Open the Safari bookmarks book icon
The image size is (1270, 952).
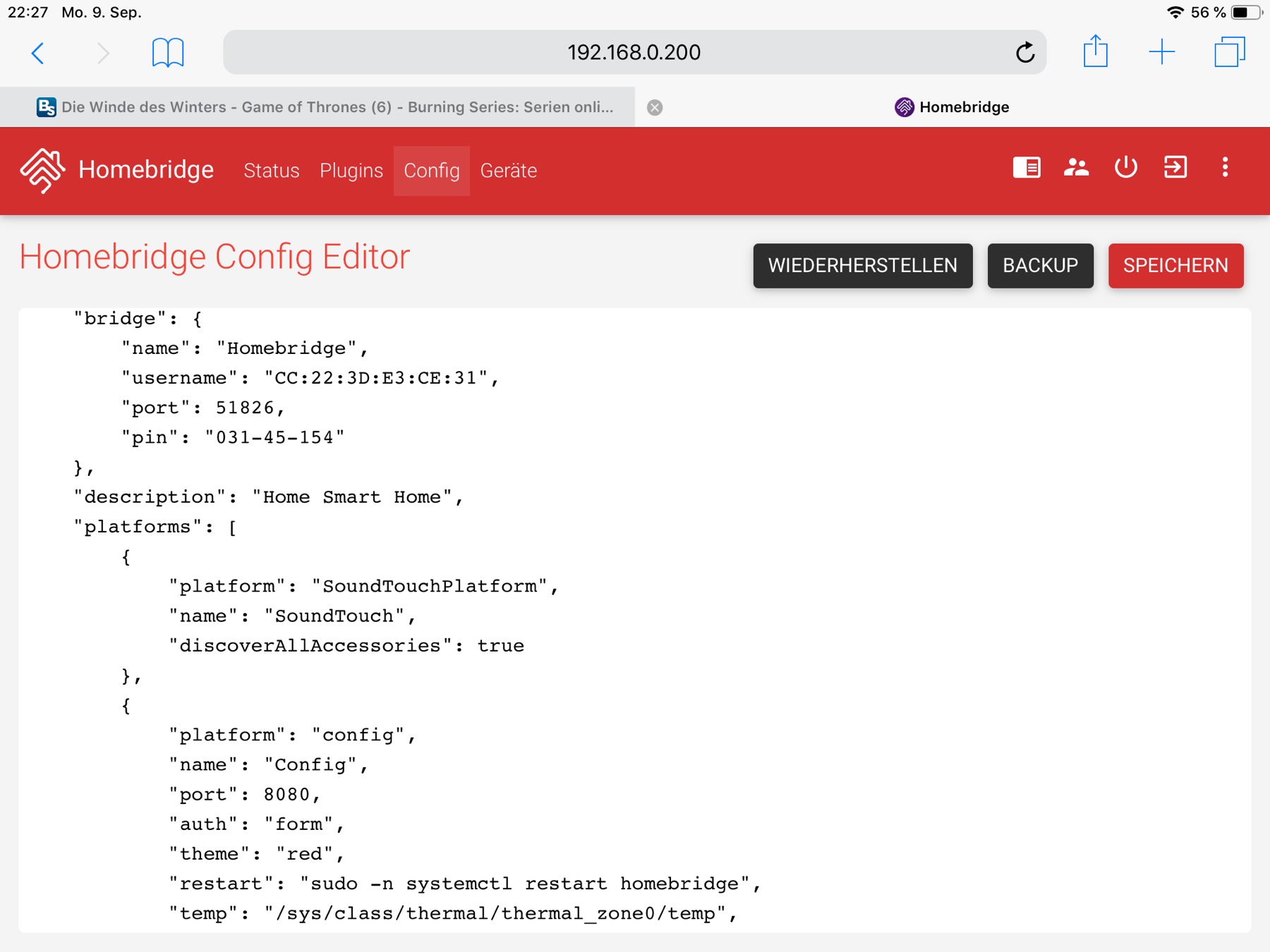(168, 52)
